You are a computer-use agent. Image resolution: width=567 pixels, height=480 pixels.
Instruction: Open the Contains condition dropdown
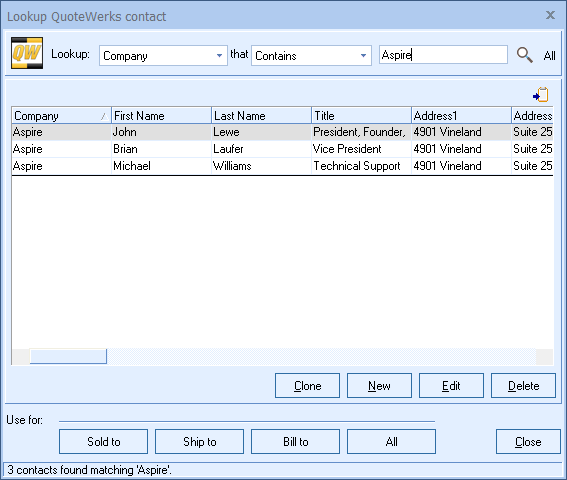click(x=363, y=56)
